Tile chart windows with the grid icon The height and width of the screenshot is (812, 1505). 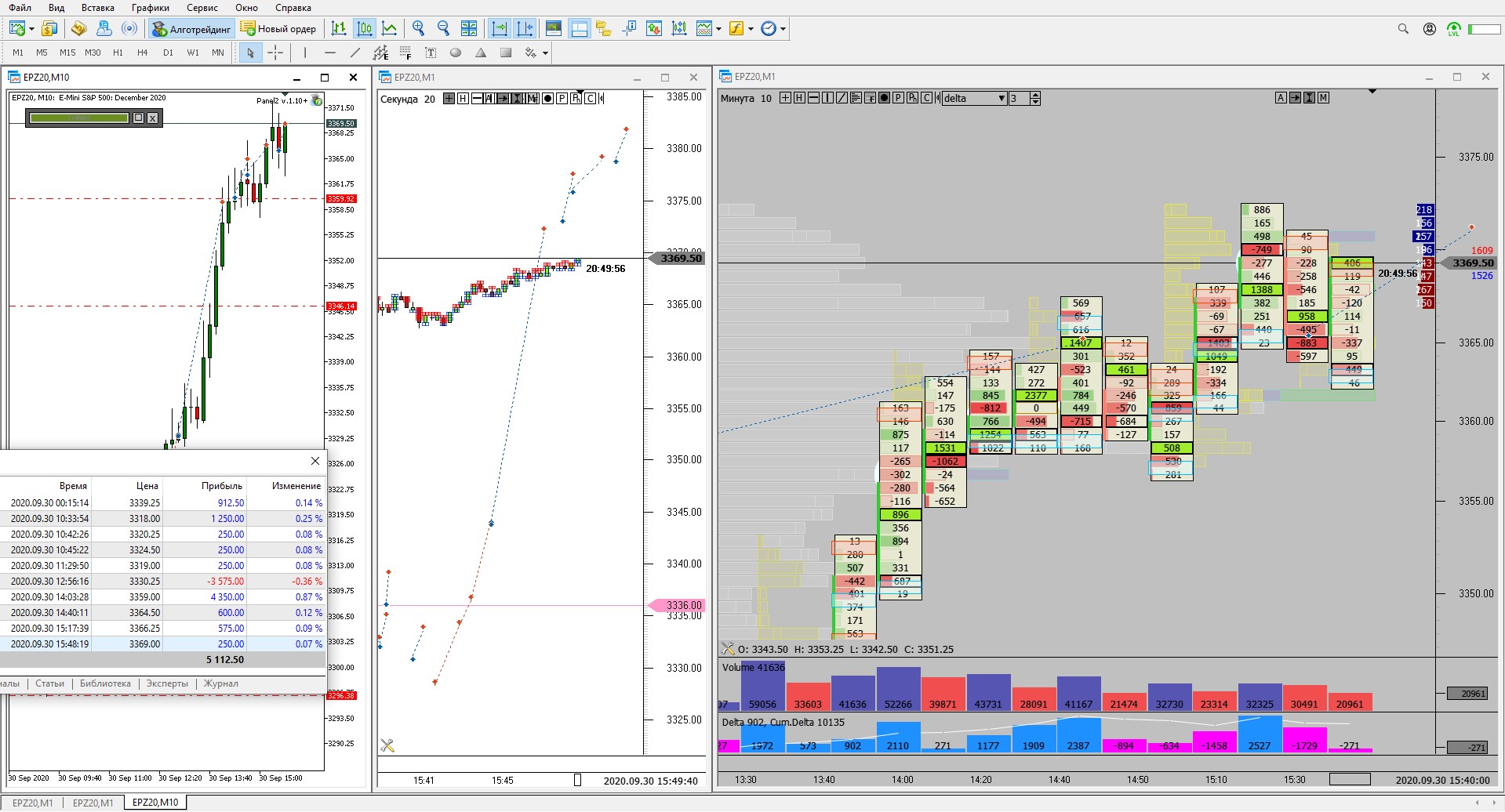(x=469, y=29)
